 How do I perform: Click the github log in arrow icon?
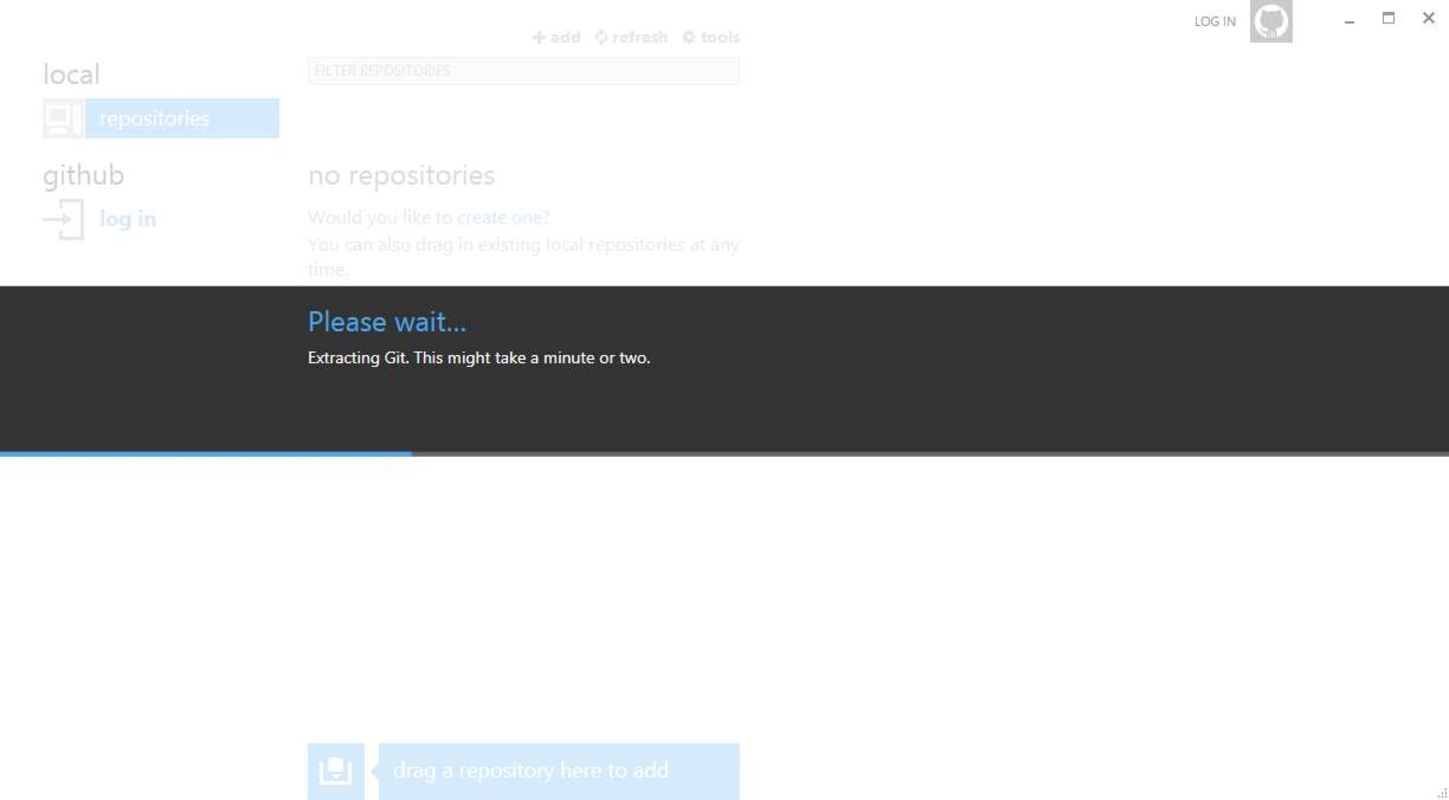pyautogui.click(x=64, y=219)
